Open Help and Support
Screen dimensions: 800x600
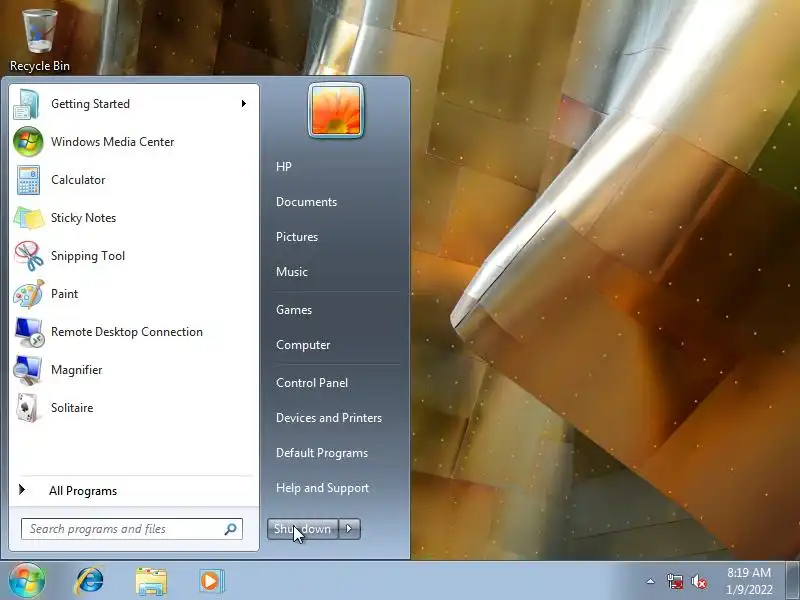click(322, 488)
